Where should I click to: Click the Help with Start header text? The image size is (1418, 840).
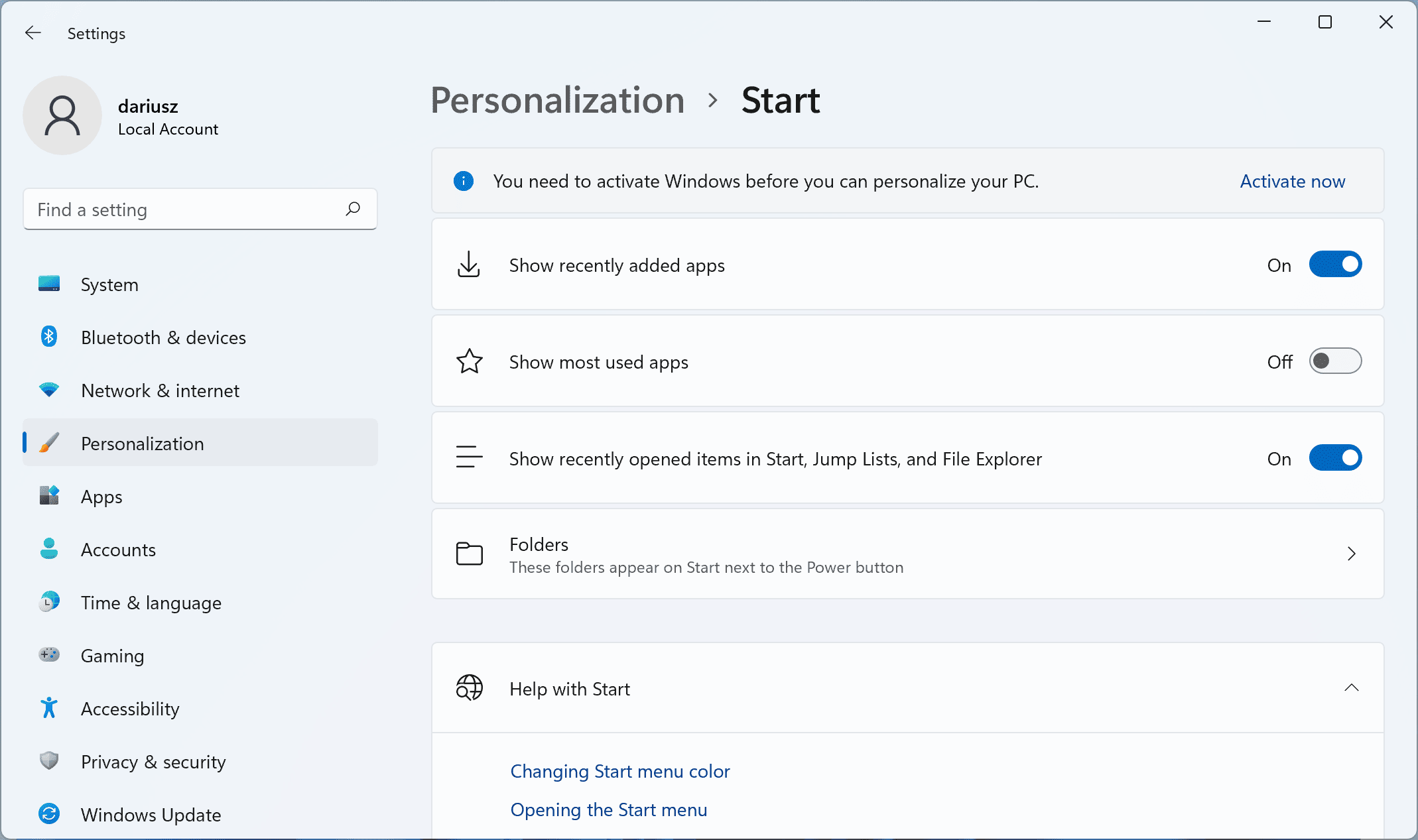(x=570, y=689)
